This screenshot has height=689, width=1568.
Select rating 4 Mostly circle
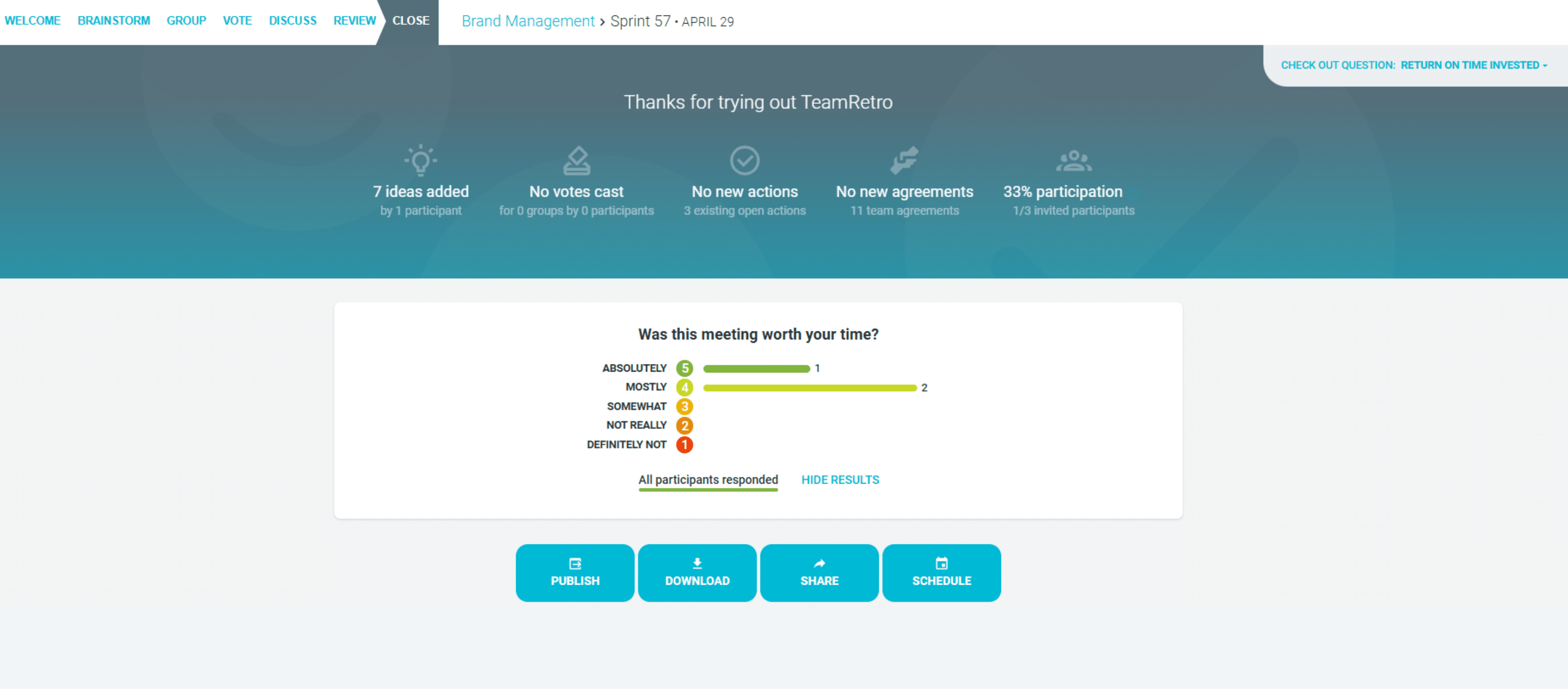684,387
